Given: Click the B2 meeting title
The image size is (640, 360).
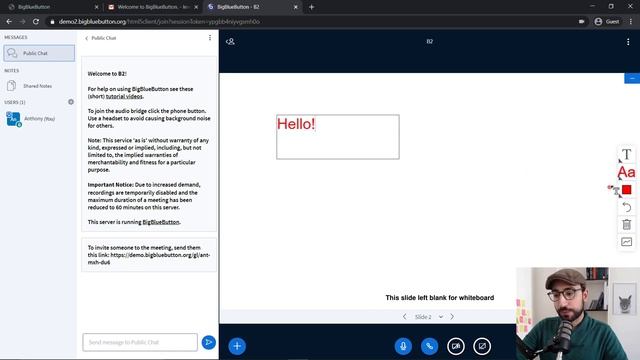Looking at the screenshot, I should click(x=429, y=42).
